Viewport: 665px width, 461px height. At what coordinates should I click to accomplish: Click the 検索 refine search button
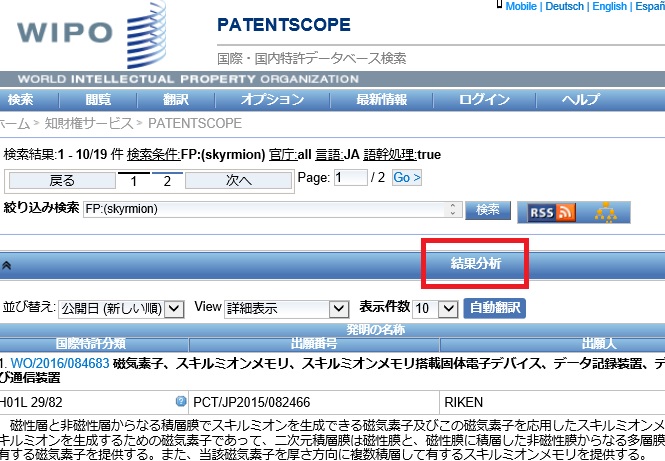(488, 210)
